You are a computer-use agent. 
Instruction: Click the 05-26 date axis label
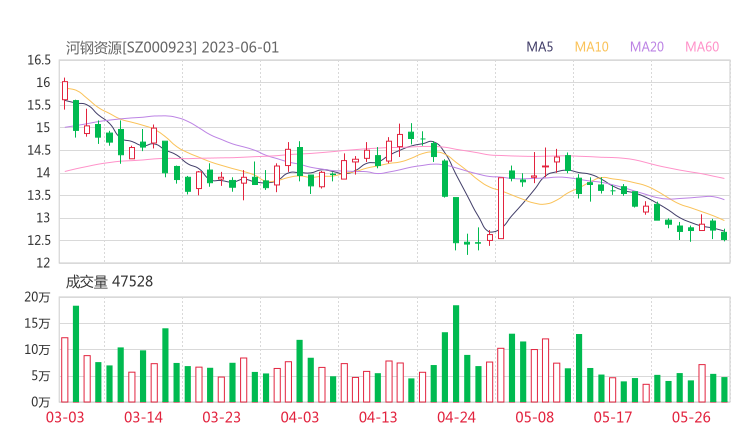click(x=691, y=417)
